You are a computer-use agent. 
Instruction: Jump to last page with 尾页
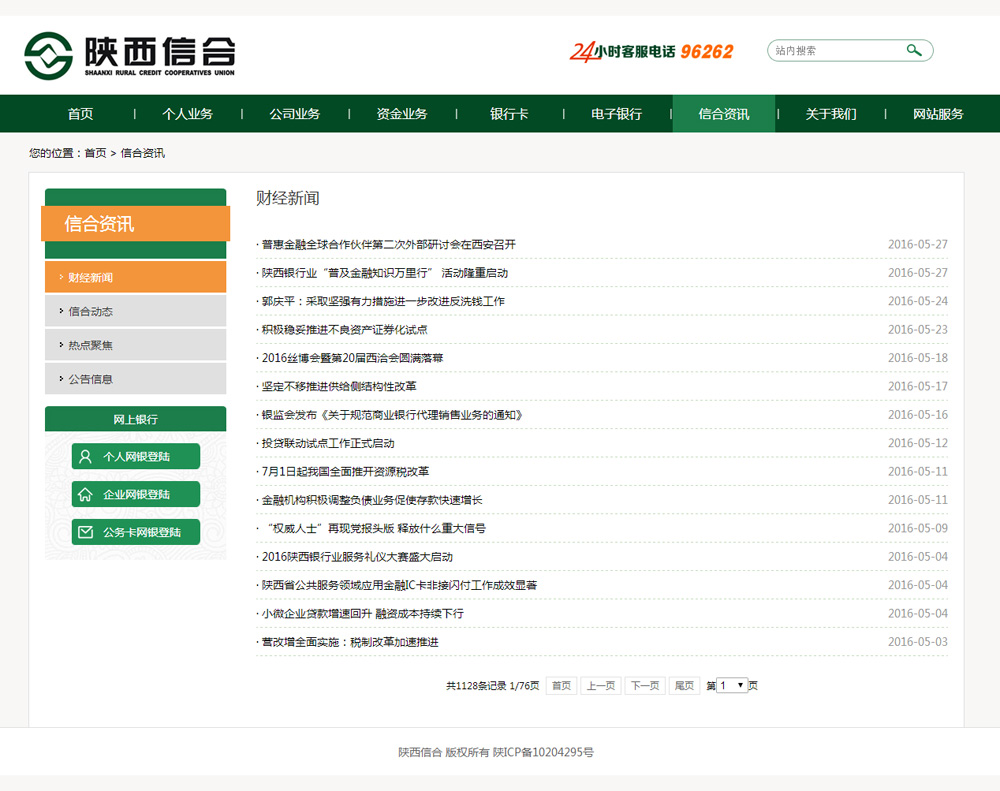[684, 686]
